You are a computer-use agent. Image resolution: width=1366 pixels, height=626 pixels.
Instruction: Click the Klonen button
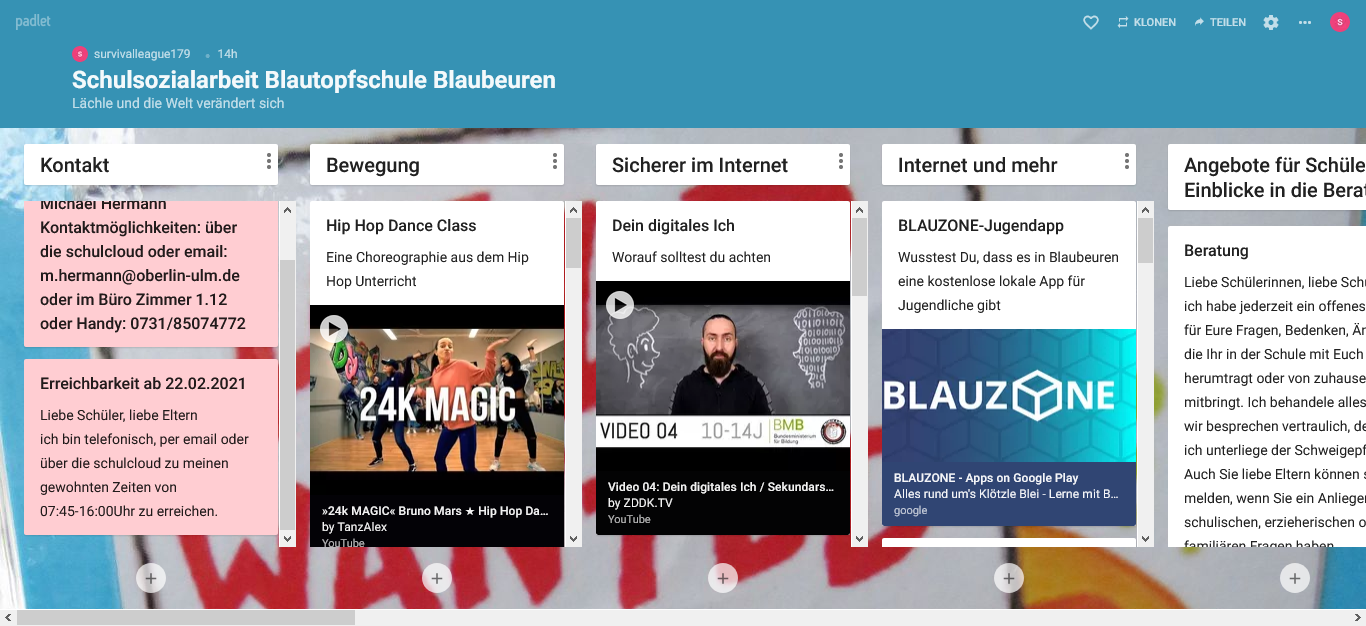tap(1146, 22)
